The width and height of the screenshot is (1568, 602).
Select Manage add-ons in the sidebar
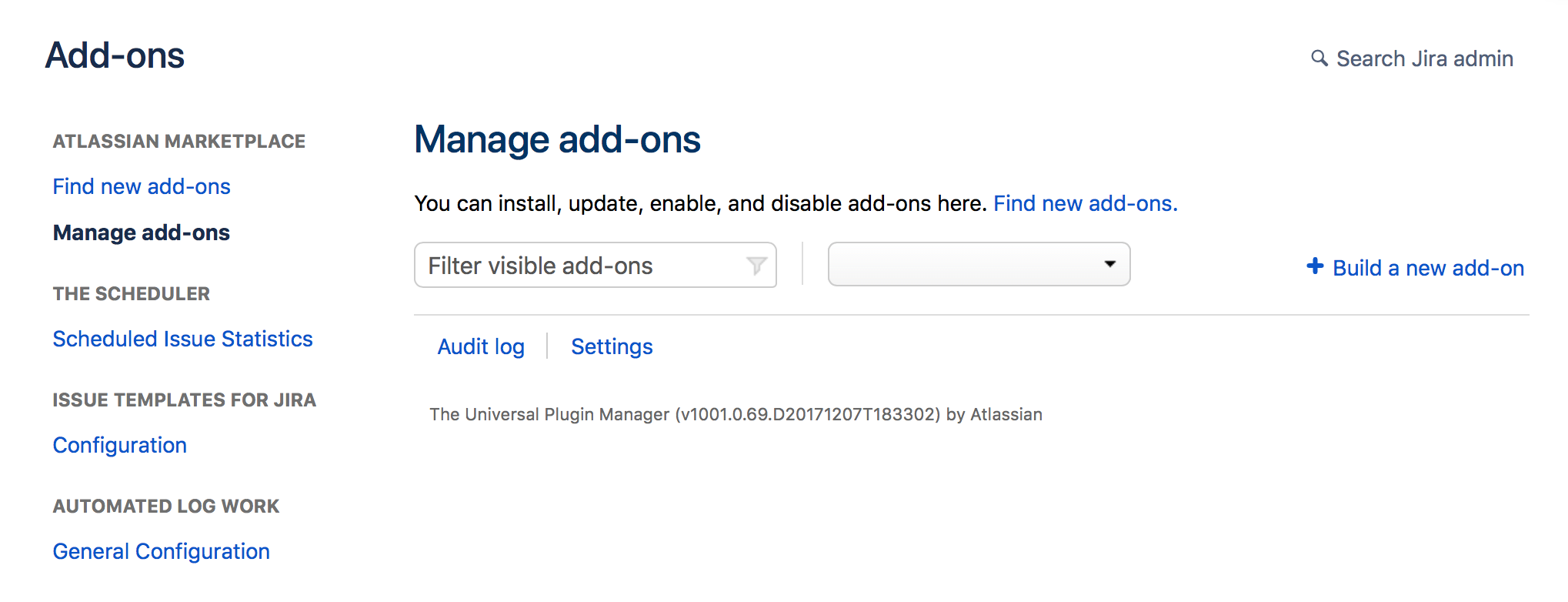pos(142,232)
